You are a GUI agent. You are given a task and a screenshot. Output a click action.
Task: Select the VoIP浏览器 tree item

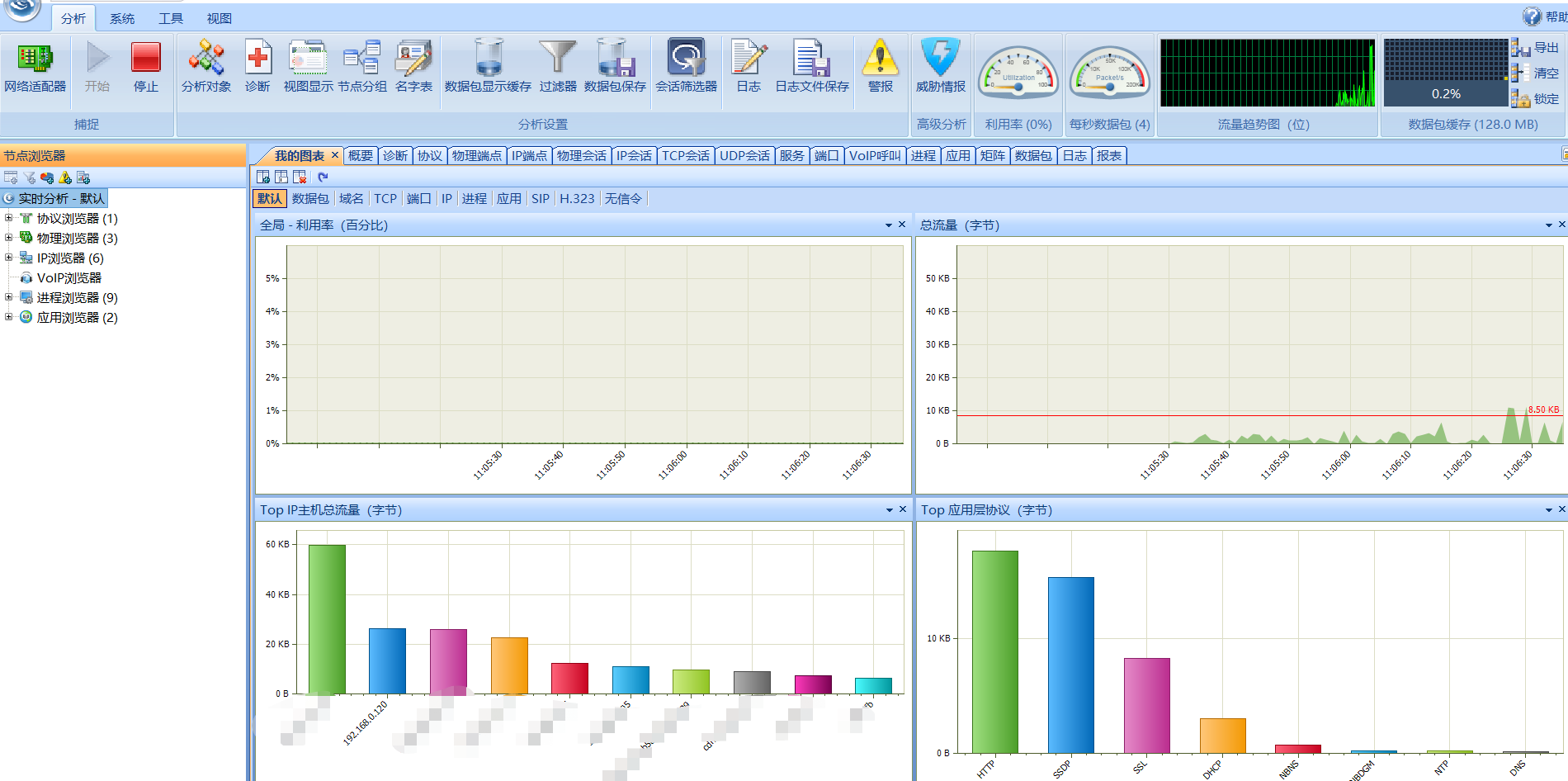(x=61, y=277)
